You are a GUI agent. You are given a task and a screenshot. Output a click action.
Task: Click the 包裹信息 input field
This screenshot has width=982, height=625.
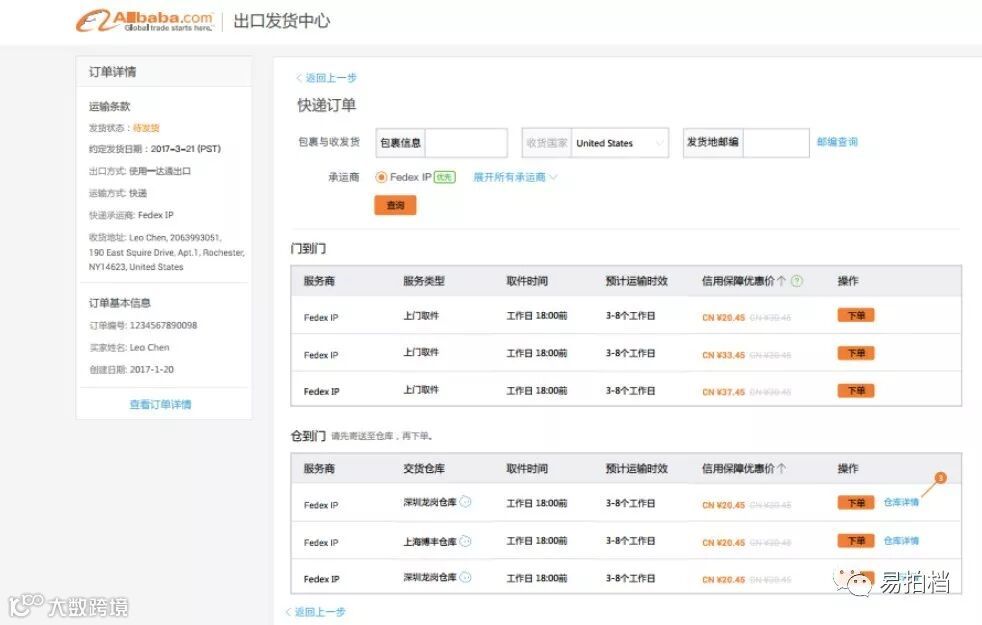(466, 143)
